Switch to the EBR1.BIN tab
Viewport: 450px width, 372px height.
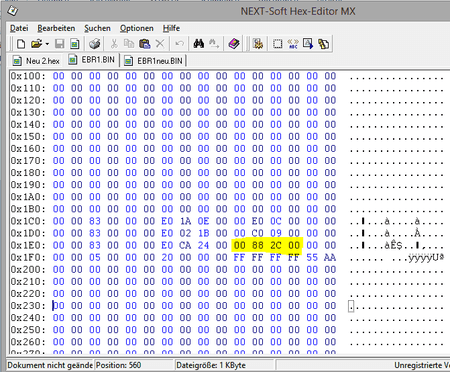(92, 60)
